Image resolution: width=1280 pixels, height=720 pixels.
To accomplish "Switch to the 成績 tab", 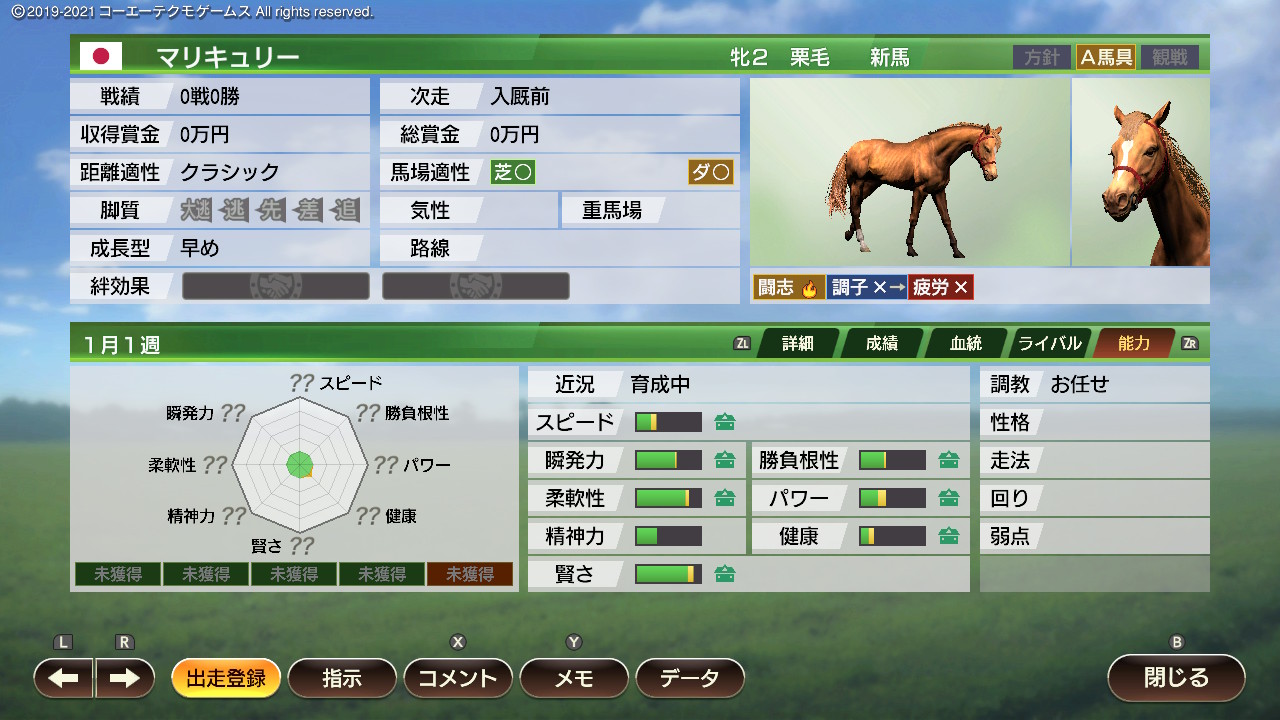I will tap(881, 343).
